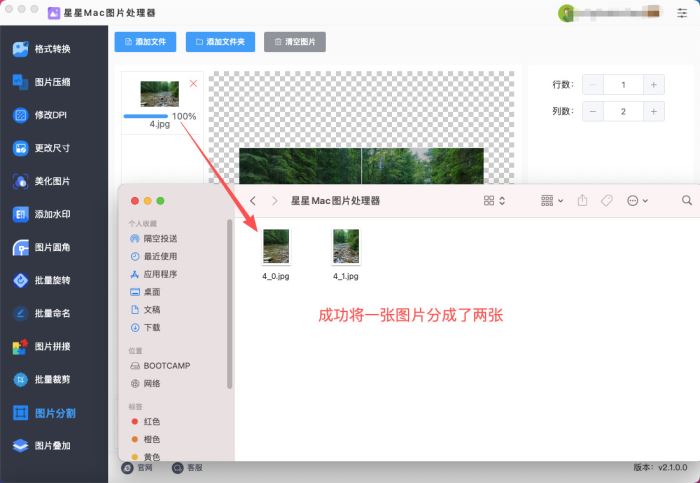Open the 图片拼接 image stitching tool
Viewport: 700px width, 483px height.
coord(42,346)
